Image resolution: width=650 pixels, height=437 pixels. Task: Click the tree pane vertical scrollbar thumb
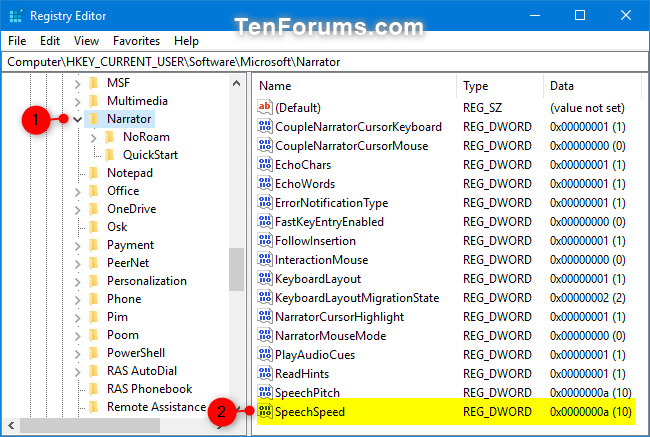pyautogui.click(x=236, y=269)
